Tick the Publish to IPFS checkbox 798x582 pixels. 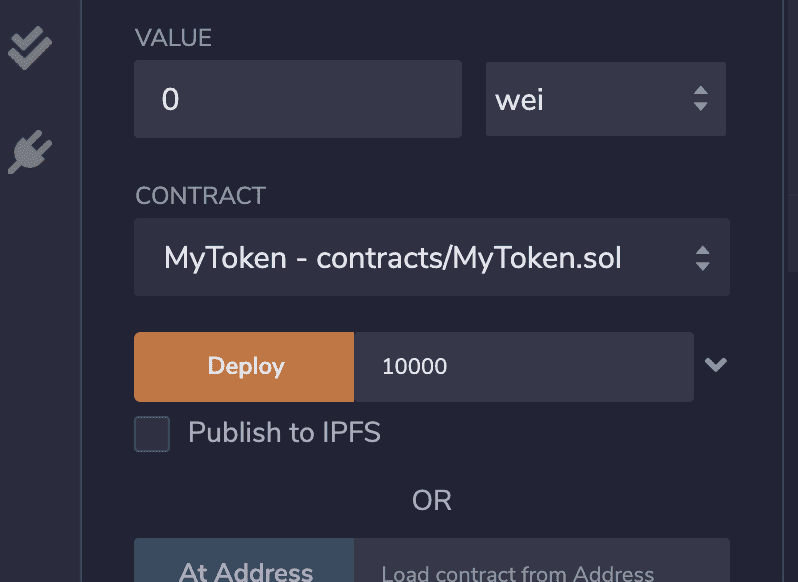point(152,434)
